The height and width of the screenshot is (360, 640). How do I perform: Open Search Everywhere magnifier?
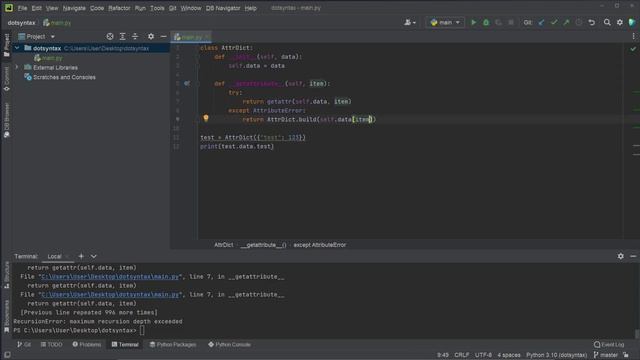[x=607, y=22]
